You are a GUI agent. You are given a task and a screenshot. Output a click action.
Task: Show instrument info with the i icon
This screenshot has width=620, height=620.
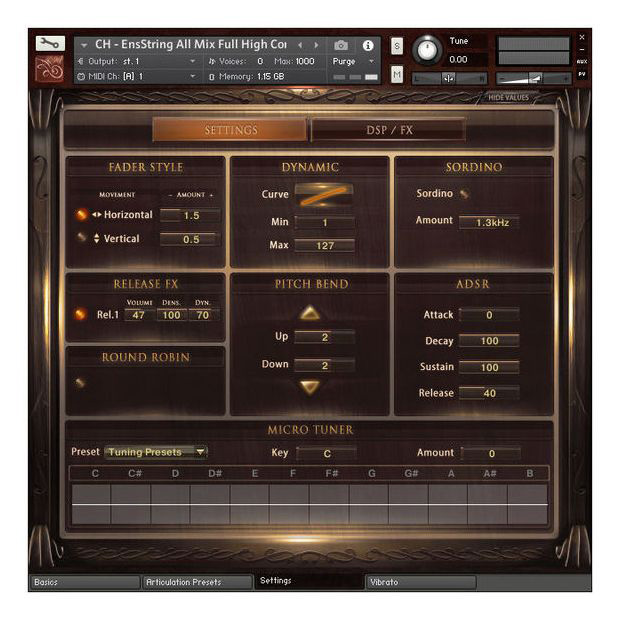pos(368,45)
